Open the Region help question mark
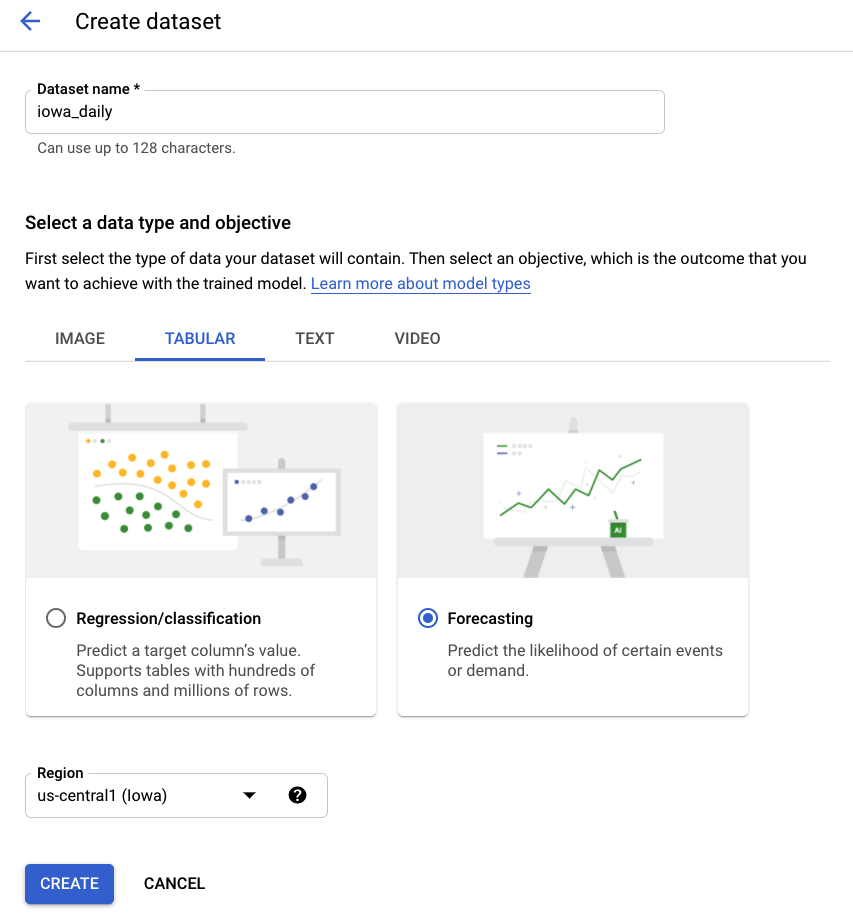This screenshot has height=914, width=853. pos(297,796)
